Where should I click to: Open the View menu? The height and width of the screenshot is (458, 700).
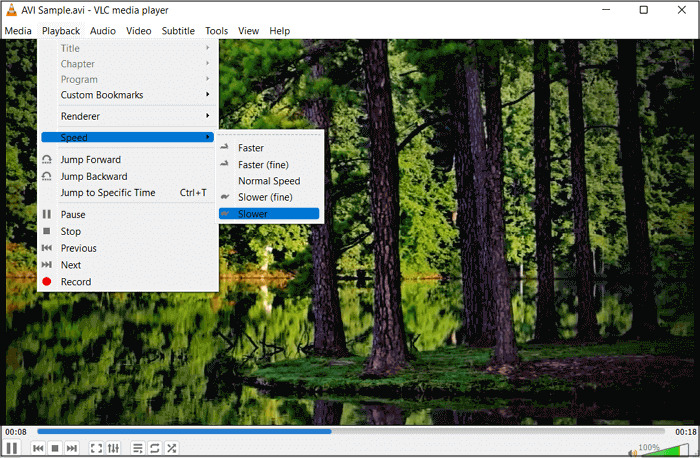point(248,31)
